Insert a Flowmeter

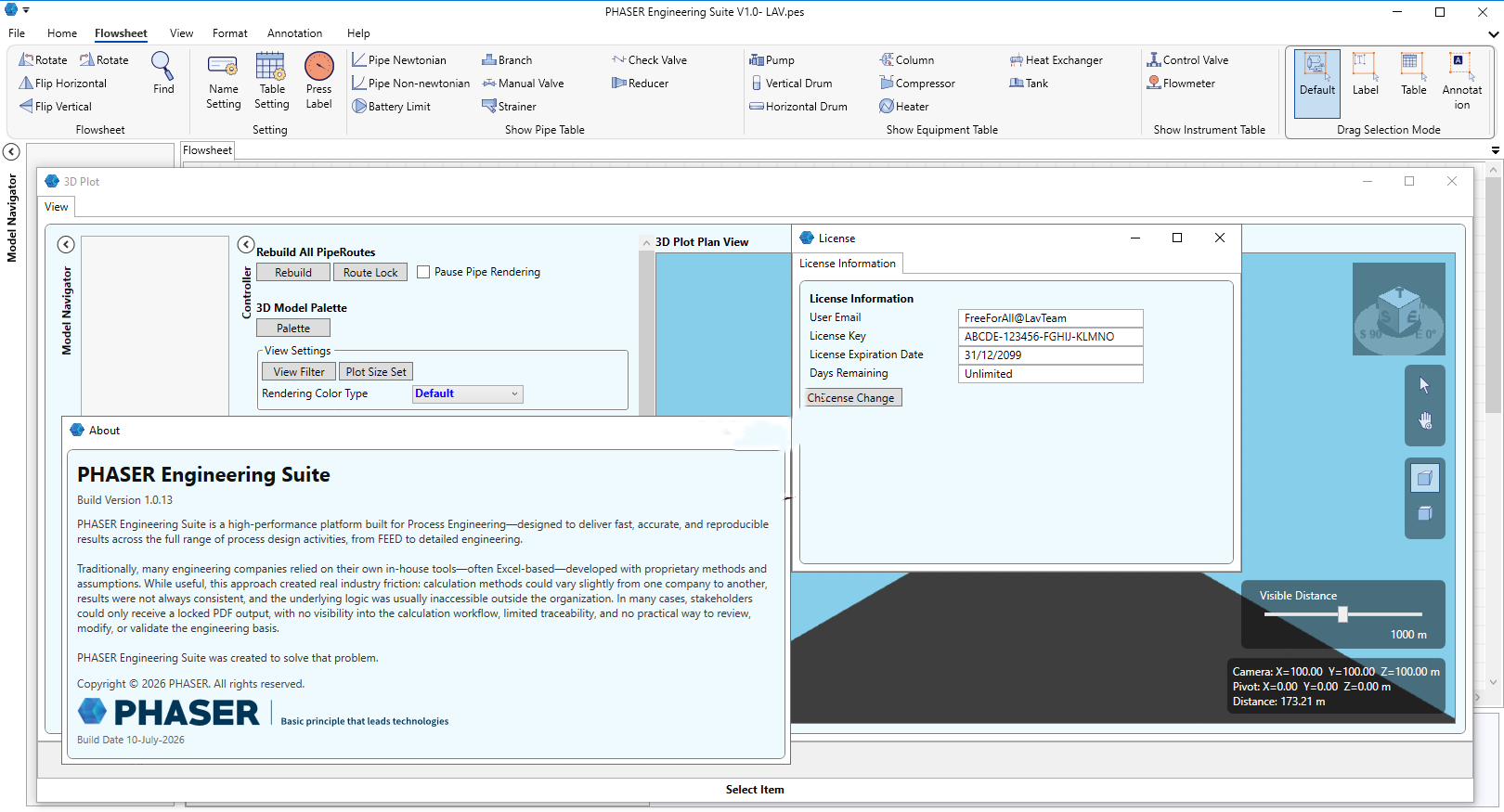[1181, 84]
